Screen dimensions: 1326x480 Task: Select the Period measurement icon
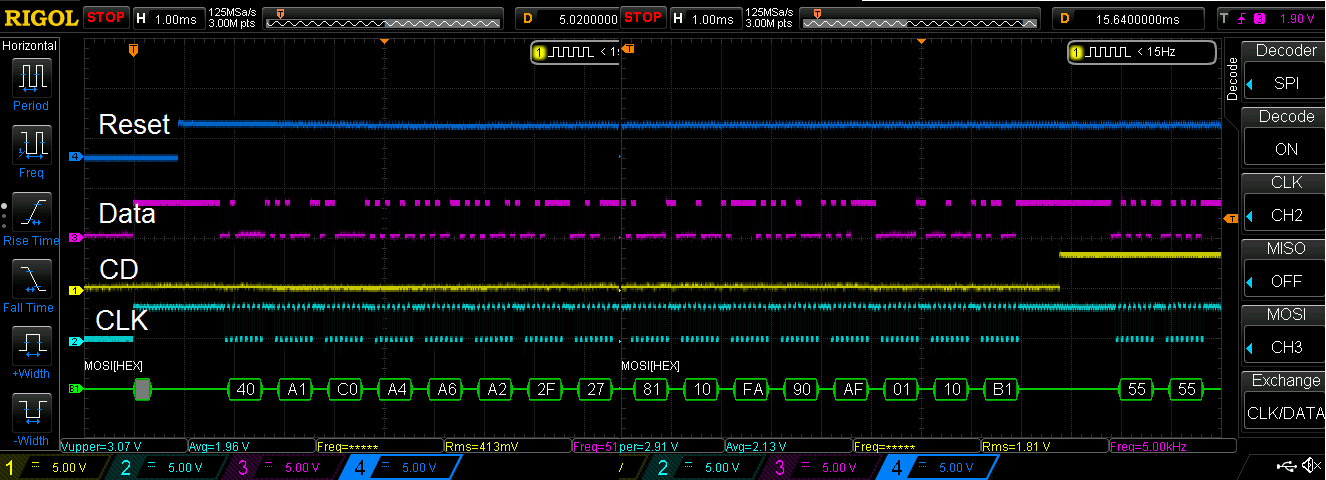click(x=31, y=76)
